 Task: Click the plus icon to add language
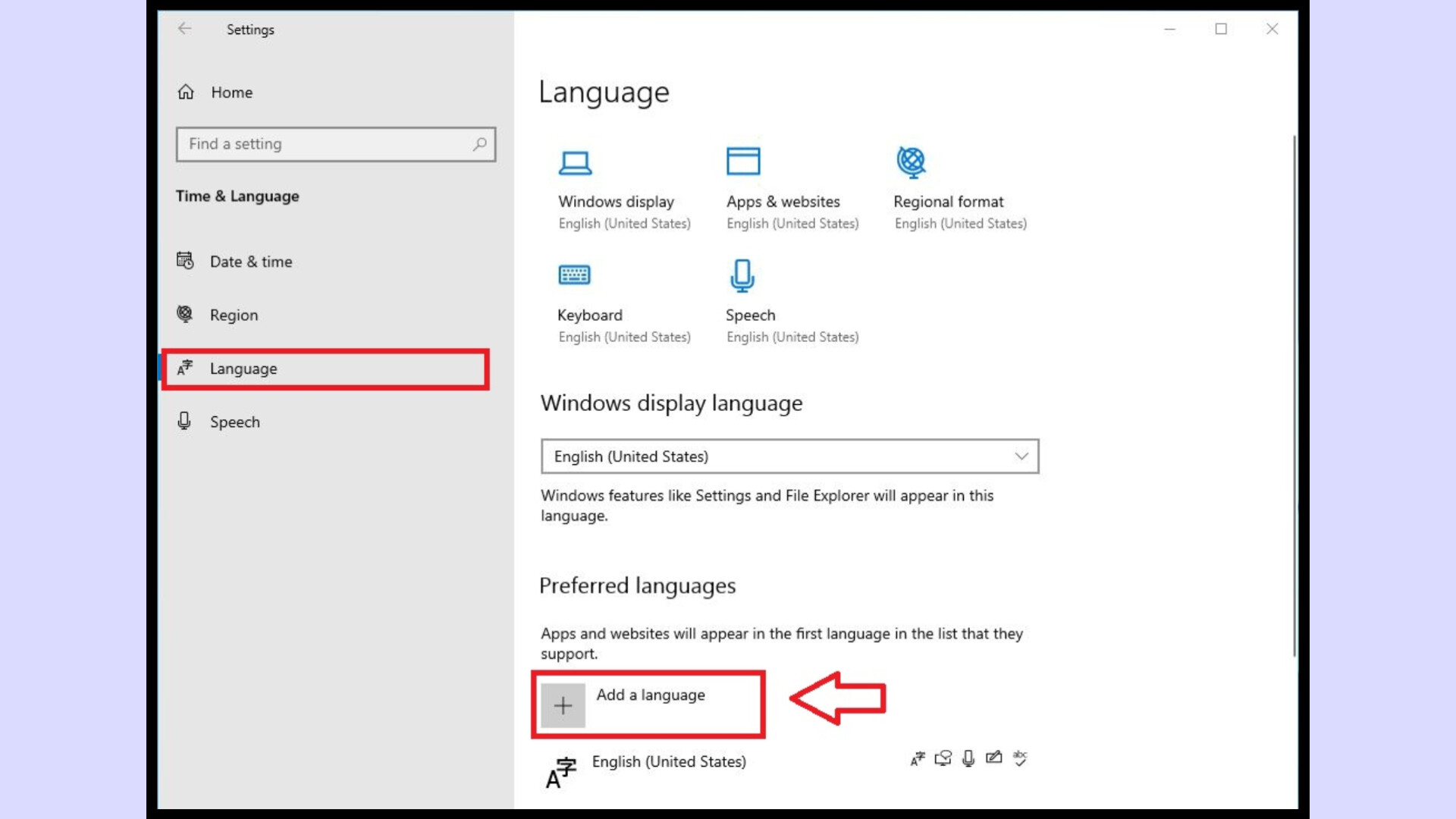click(563, 706)
